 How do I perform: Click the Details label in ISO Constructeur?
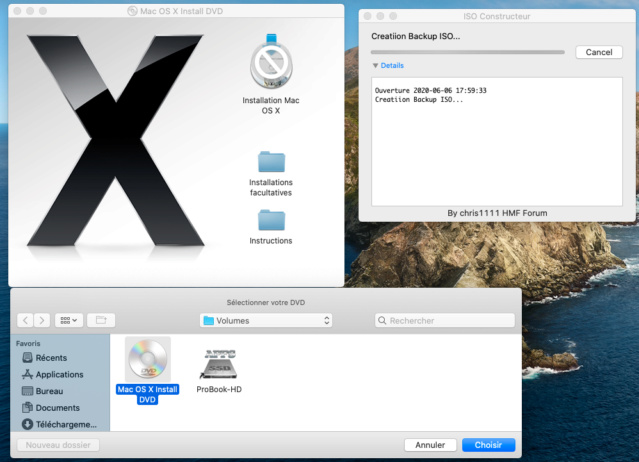[x=392, y=66]
